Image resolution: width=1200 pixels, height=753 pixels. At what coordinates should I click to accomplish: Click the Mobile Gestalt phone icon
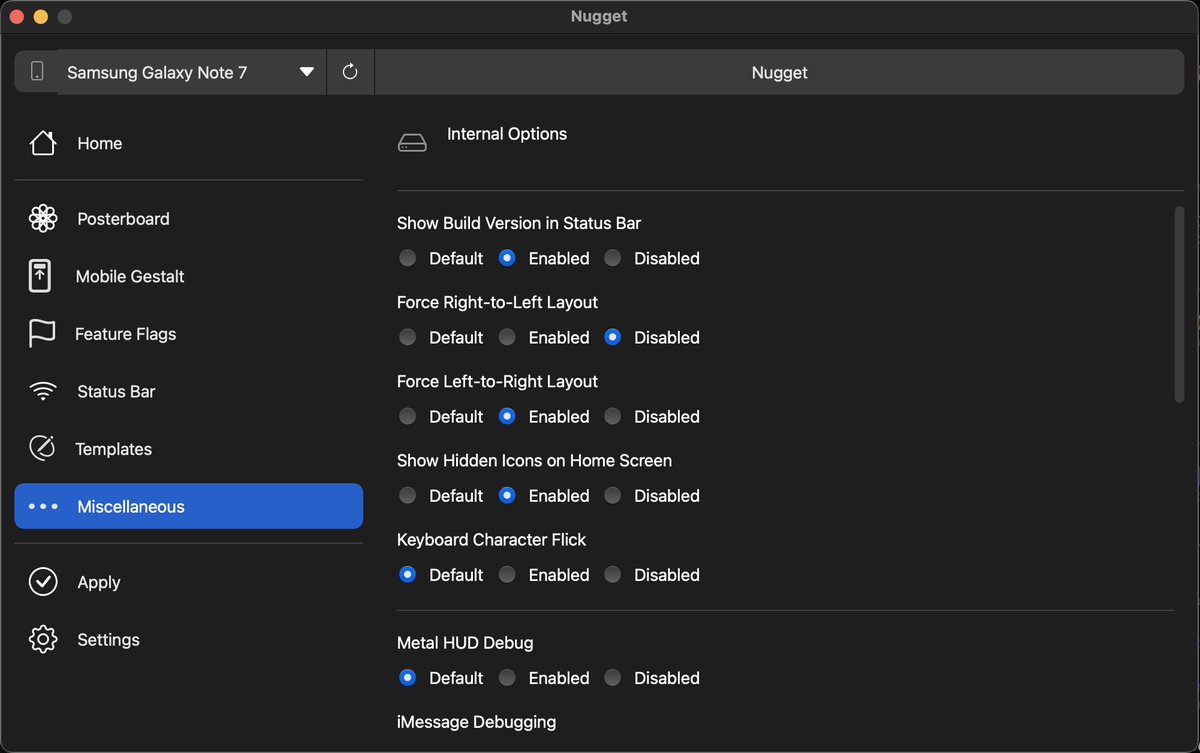40,276
